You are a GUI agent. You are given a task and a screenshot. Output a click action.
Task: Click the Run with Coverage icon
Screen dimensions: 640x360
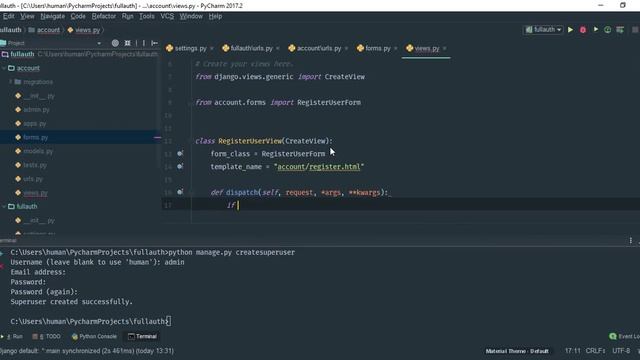point(596,30)
